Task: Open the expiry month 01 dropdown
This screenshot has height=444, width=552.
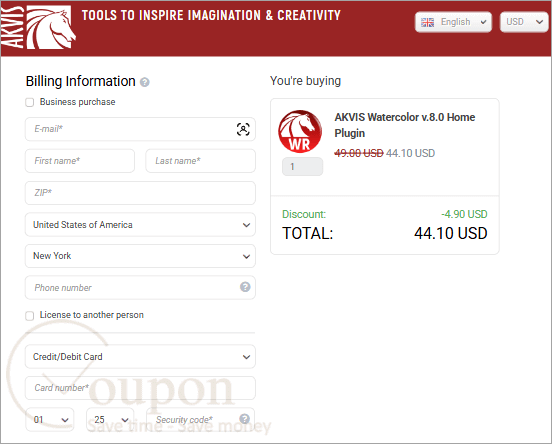Action: 50,419
